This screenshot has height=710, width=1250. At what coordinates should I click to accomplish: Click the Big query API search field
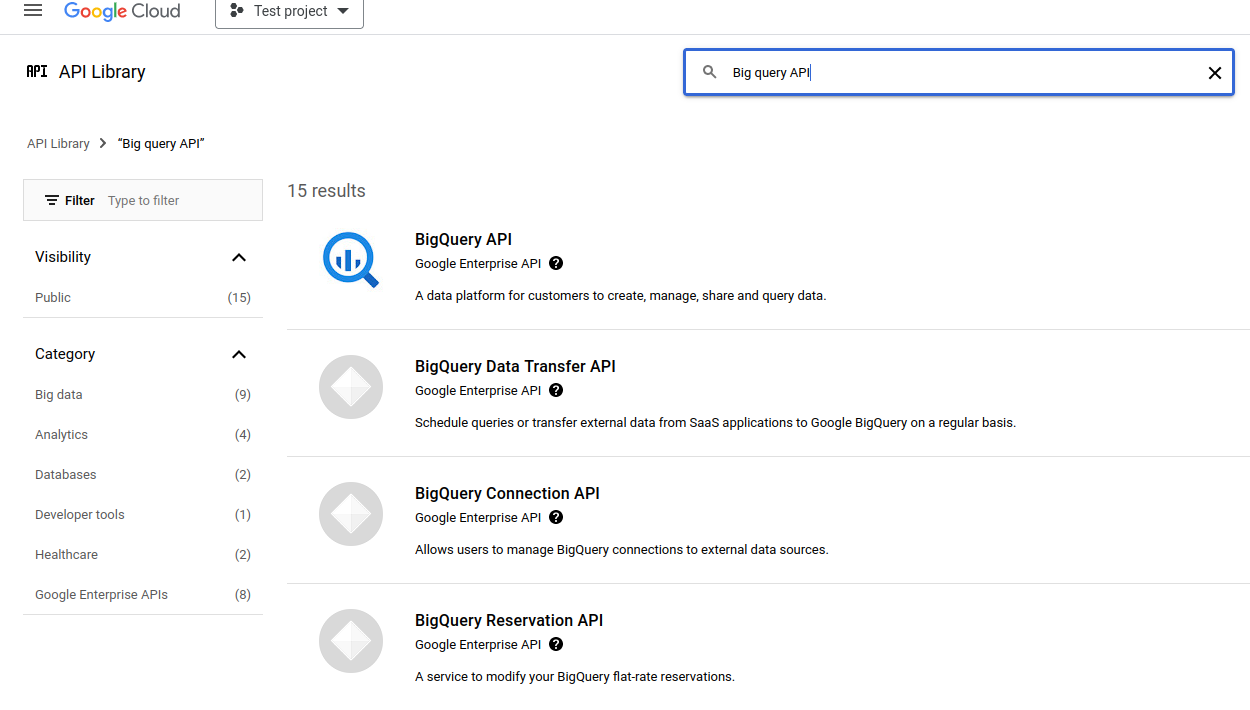[959, 73]
